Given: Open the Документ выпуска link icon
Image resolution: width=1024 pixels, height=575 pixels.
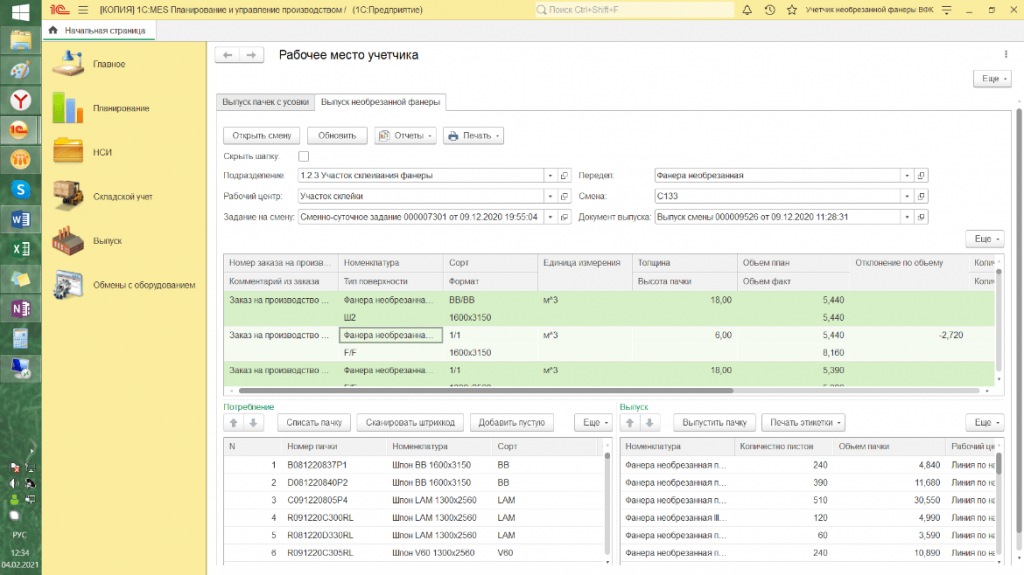Looking at the screenshot, I should click(x=921, y=217).
